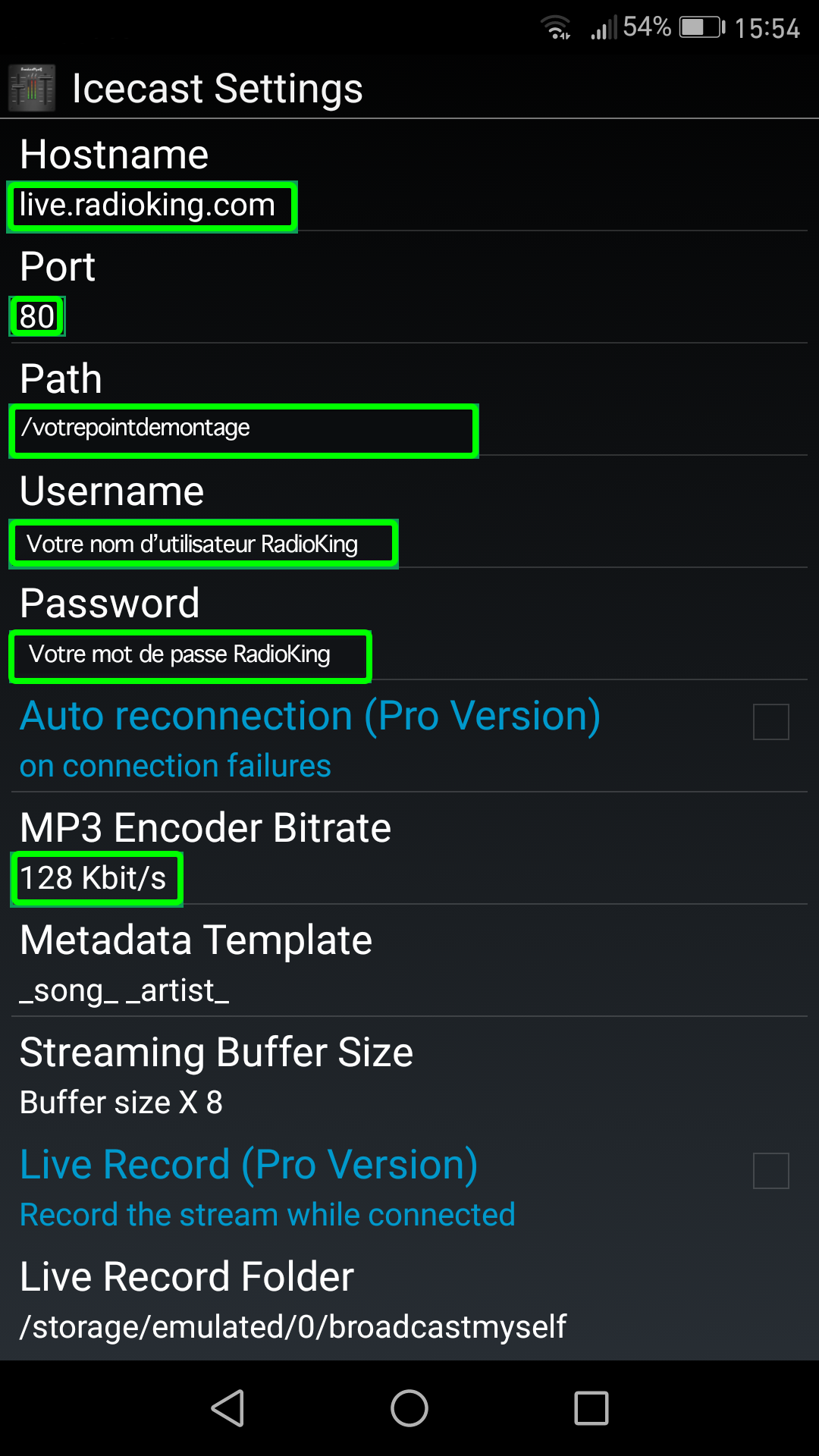Edit the Username setting
Screen dimensions: 819x1456
[x=409, y=512]
